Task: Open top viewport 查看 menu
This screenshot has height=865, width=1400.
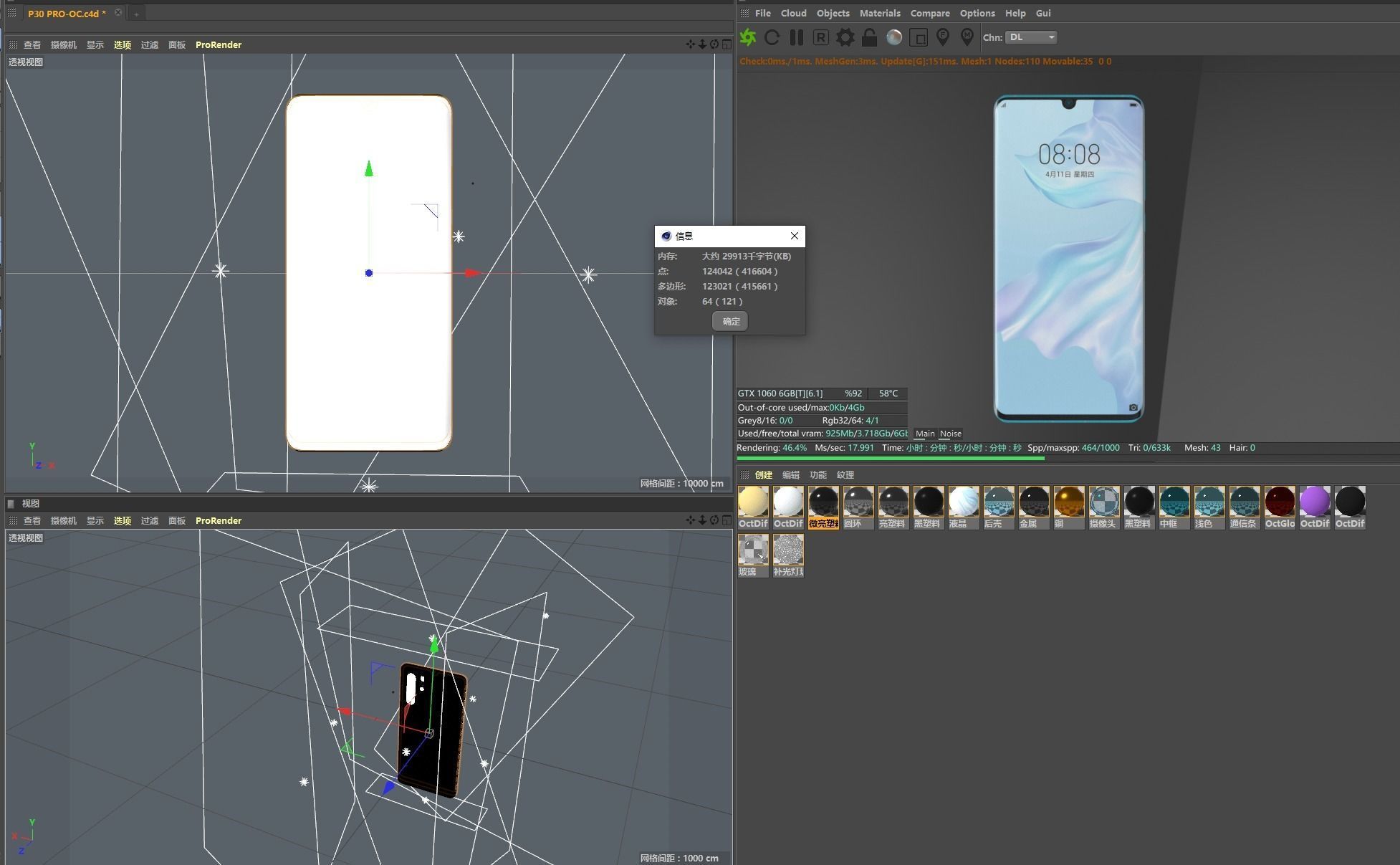Action: [x=32, y=44]
